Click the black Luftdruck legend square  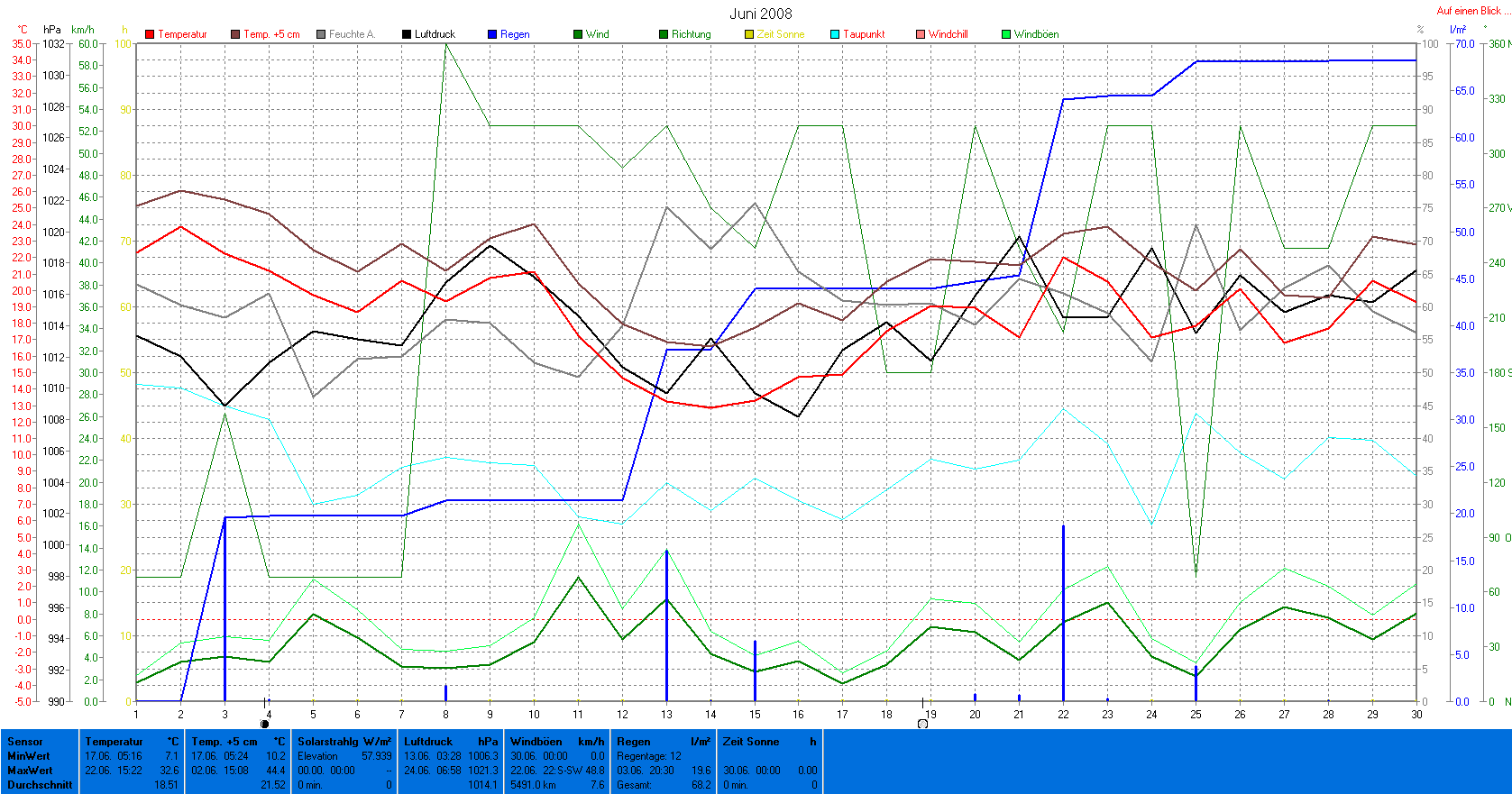pos(407,34)
